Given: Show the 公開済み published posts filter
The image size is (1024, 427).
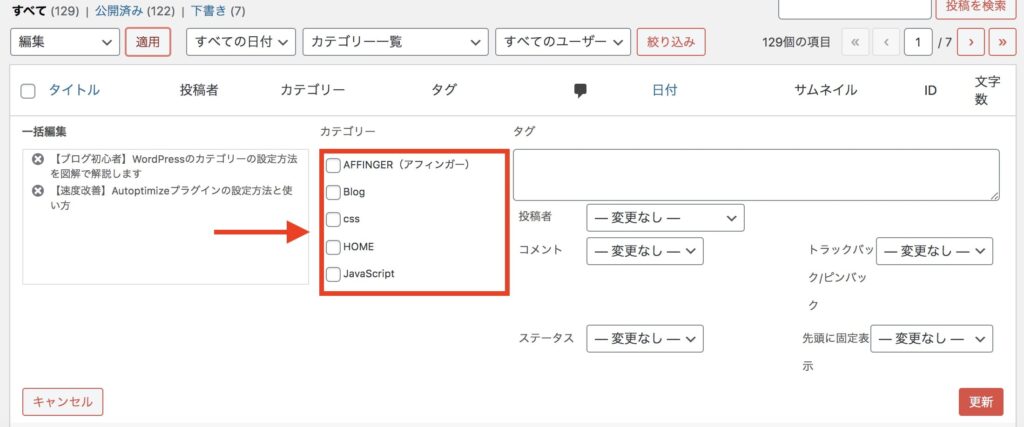Looking at the screenshot, I should tap(118, 11).
